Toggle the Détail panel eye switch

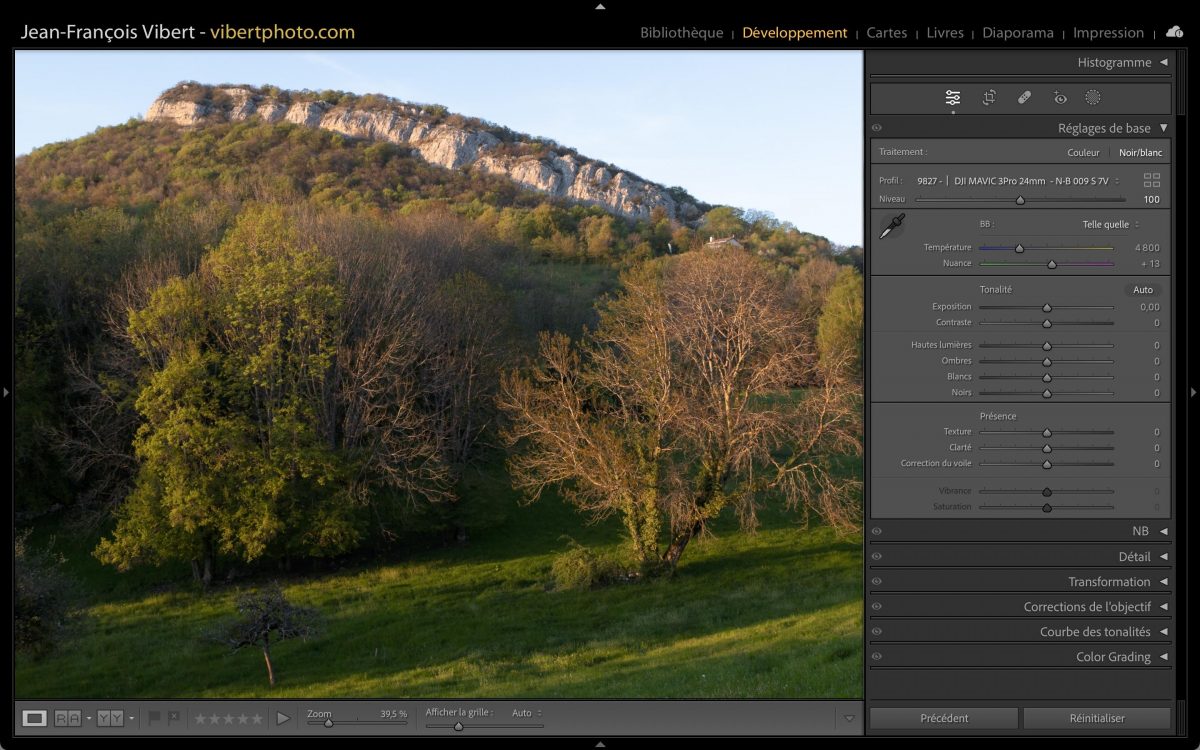pos(877,557)
